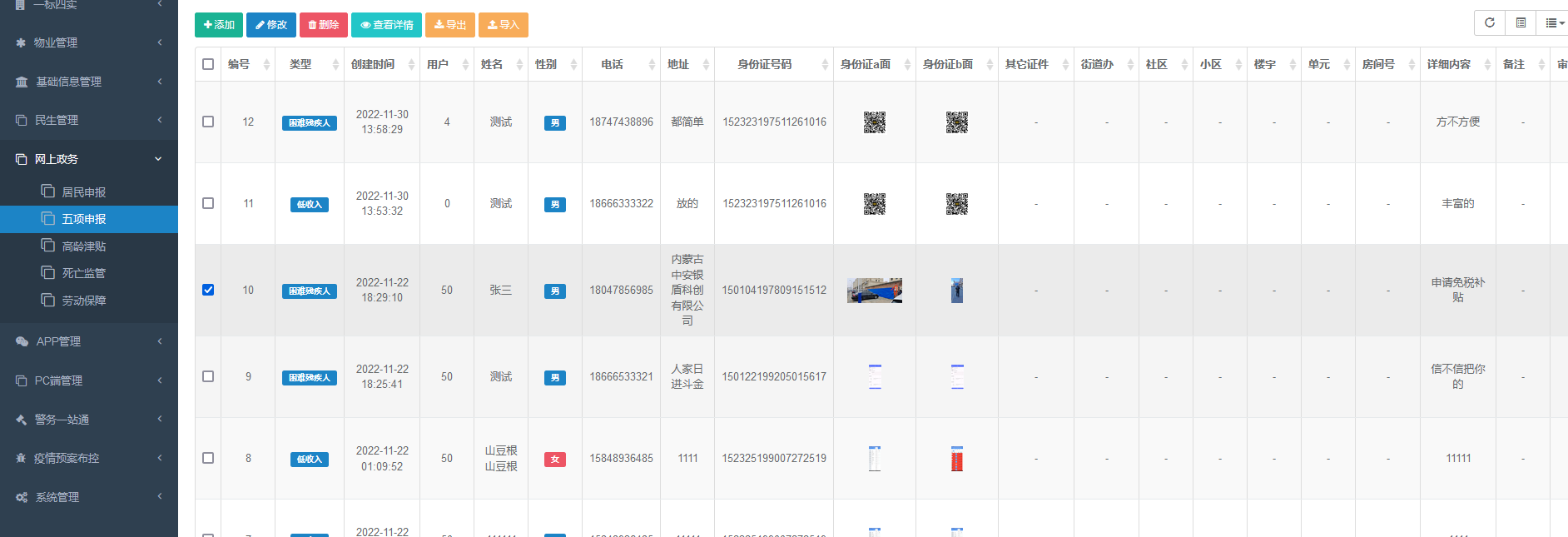Open the columns list dropdown
1568x537 pixels.
click(1553, 23)
